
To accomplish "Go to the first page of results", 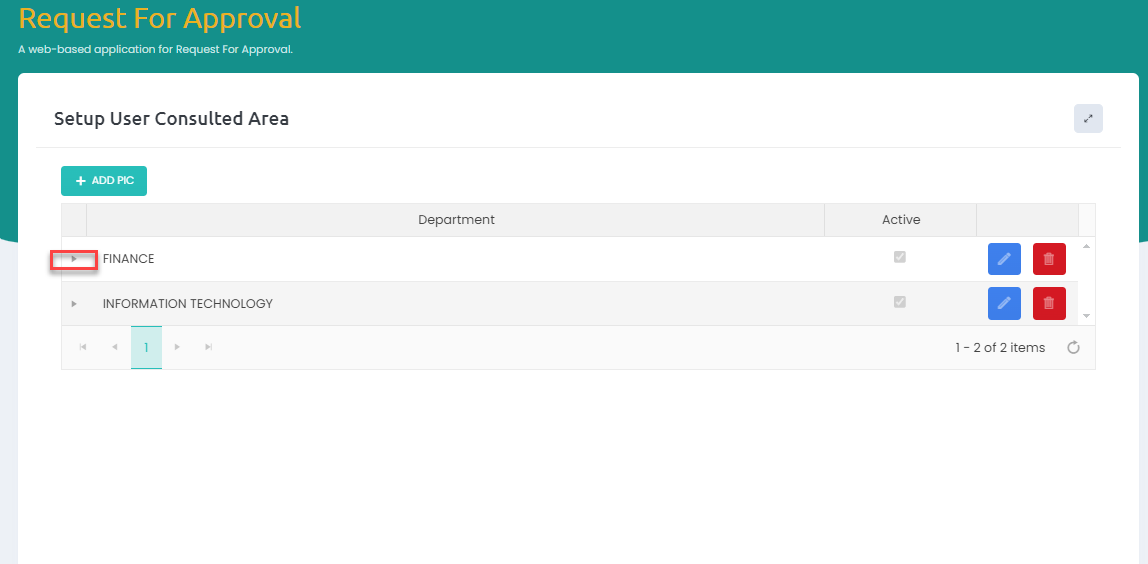I will click(83, 347).
